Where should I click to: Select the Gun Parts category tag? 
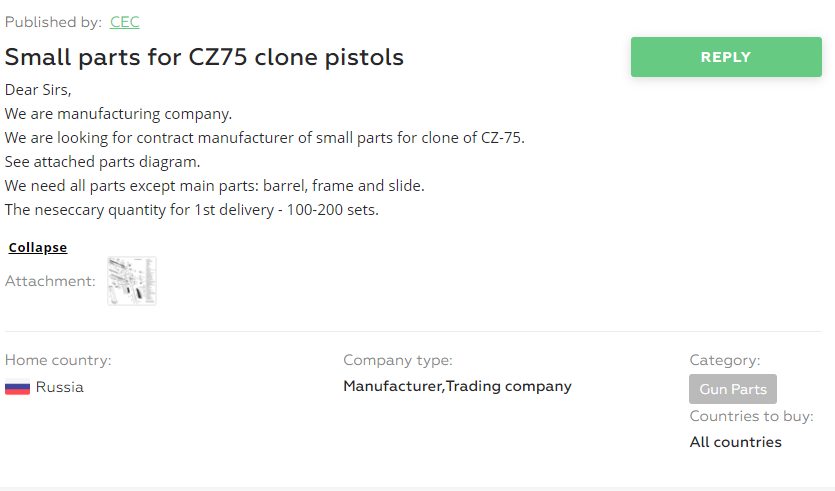pyautogui.click(x=732, y=389)
